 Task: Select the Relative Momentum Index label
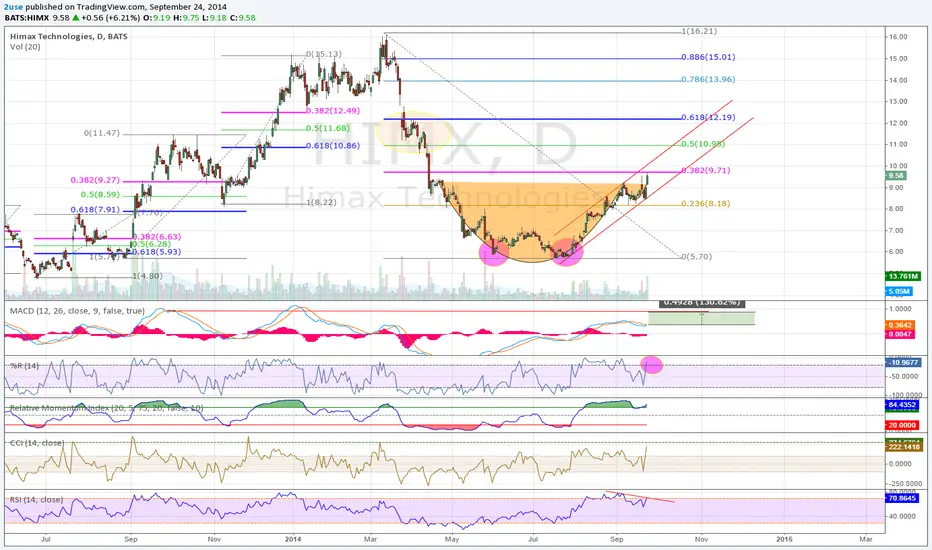[106, 408]
